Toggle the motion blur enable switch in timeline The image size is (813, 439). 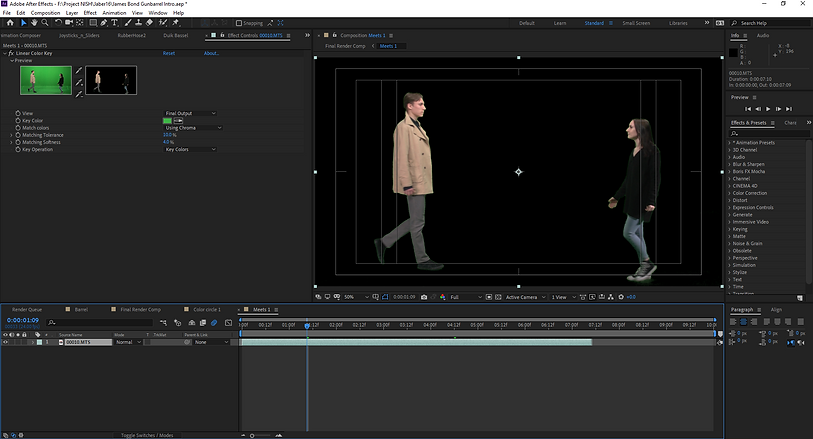[x=214, y=323]
